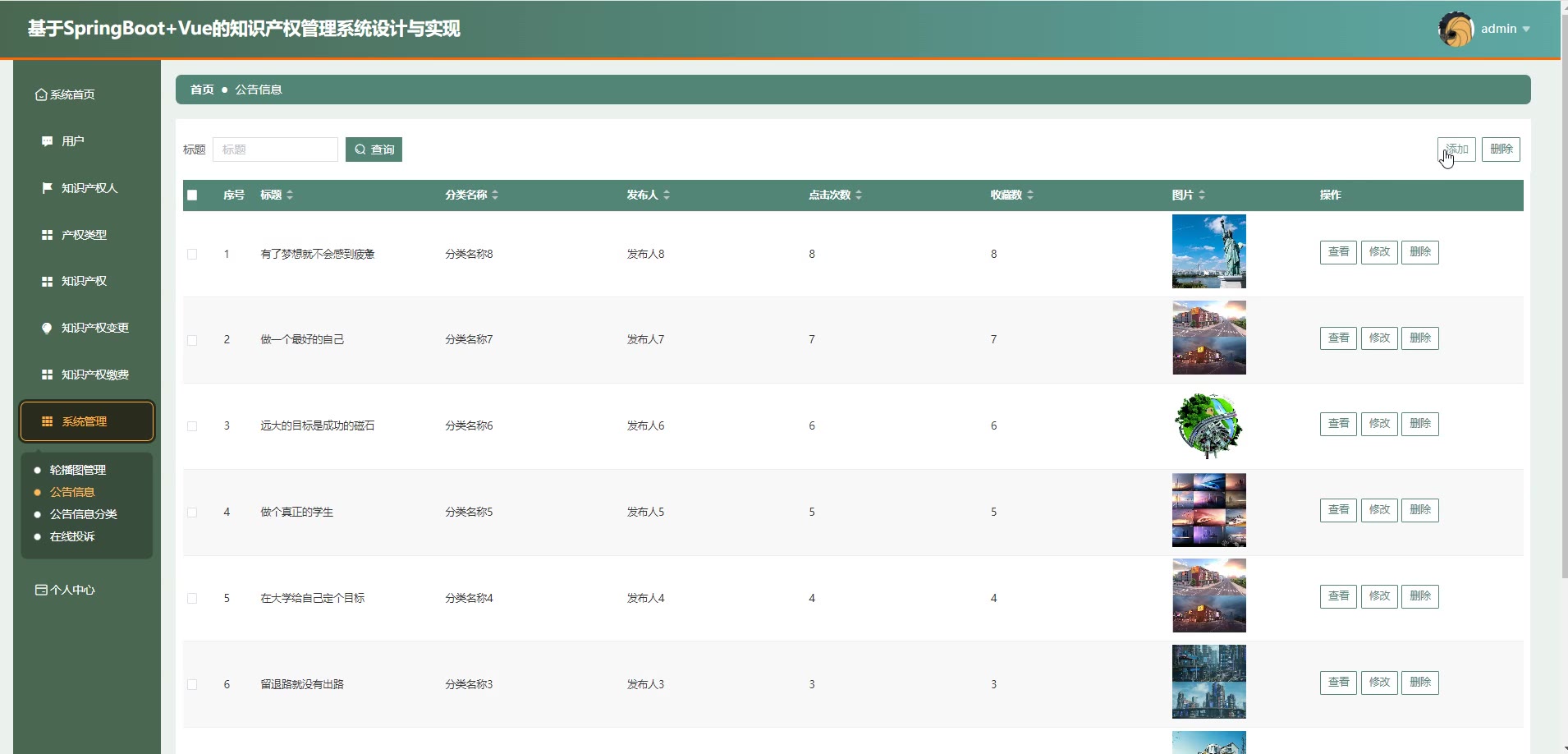Viewport: 1568px width, 754px height.
Task: Check the row 2 checkbox for 做一个最好的自己
Action: pyautogui.click(x=192, y=340)
